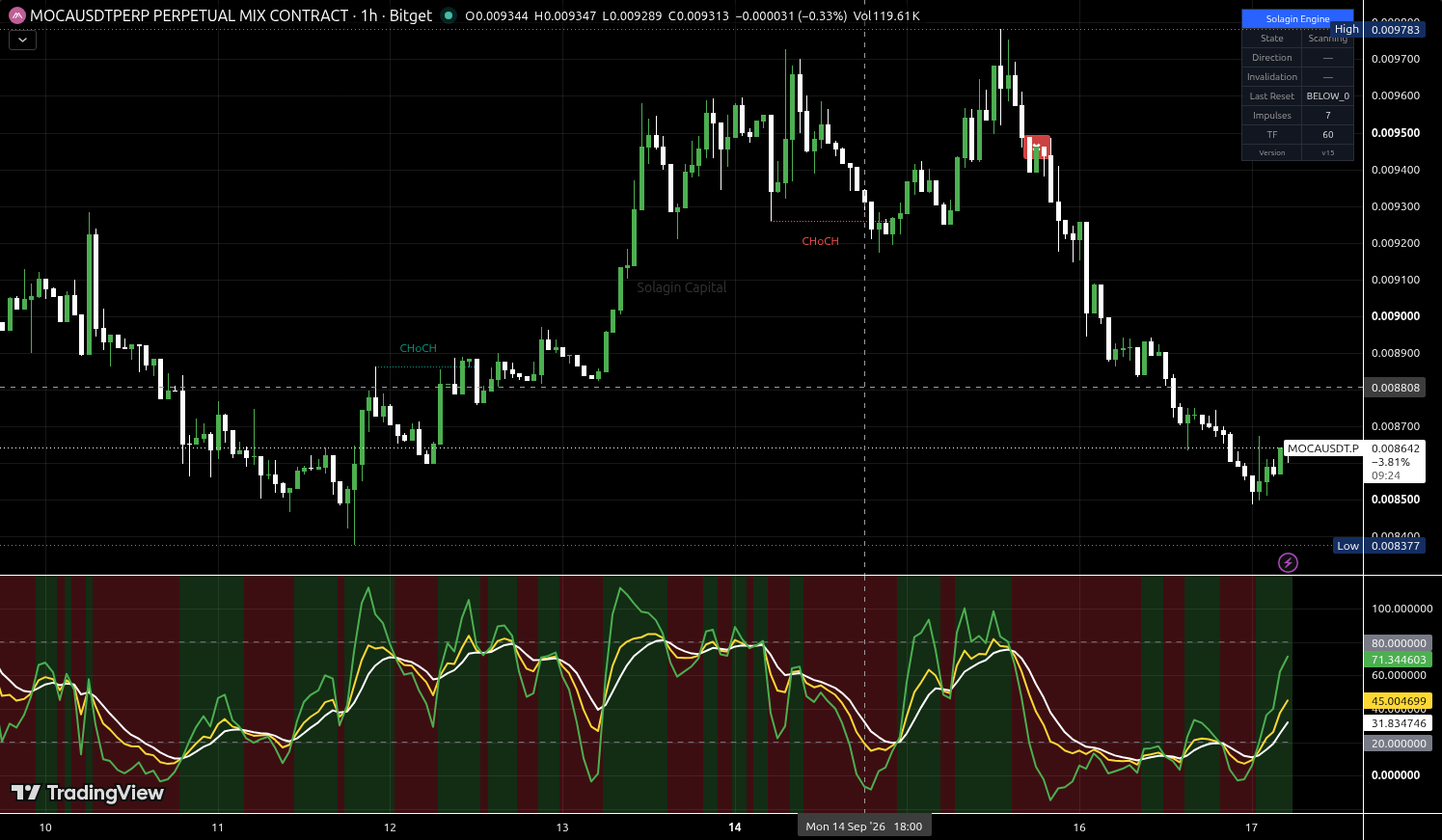Image resolution: width=1442 pixels, height=840 pixels.
Task: Open MOCAUSDTPERP PERPETUAL MIX CONTRACT symbol title
Action: (189, 15)
